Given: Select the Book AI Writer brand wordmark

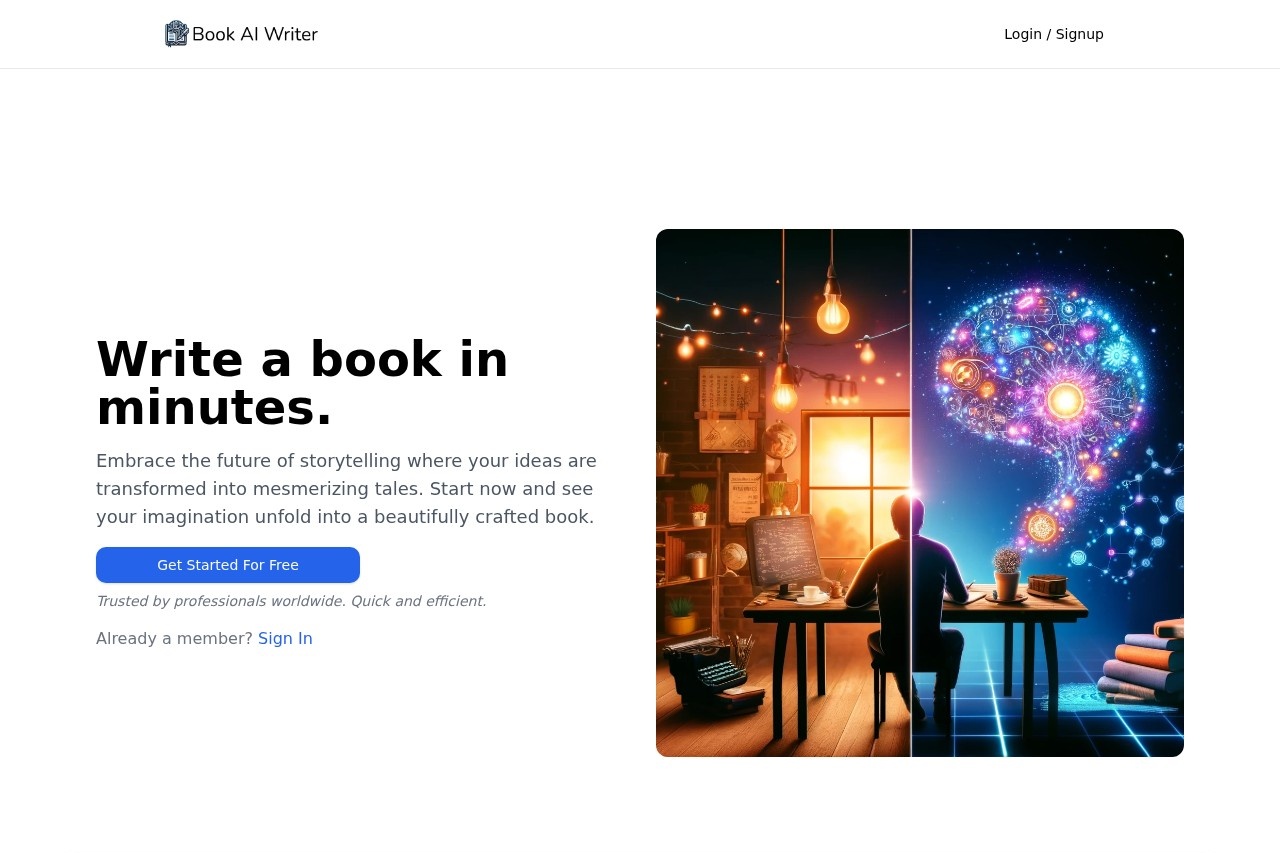Looking at the screenshot, I should (x=255, y=34).
